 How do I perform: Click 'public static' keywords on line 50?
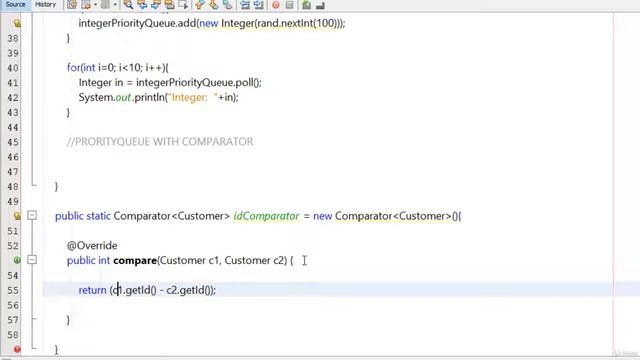(83, 216)
